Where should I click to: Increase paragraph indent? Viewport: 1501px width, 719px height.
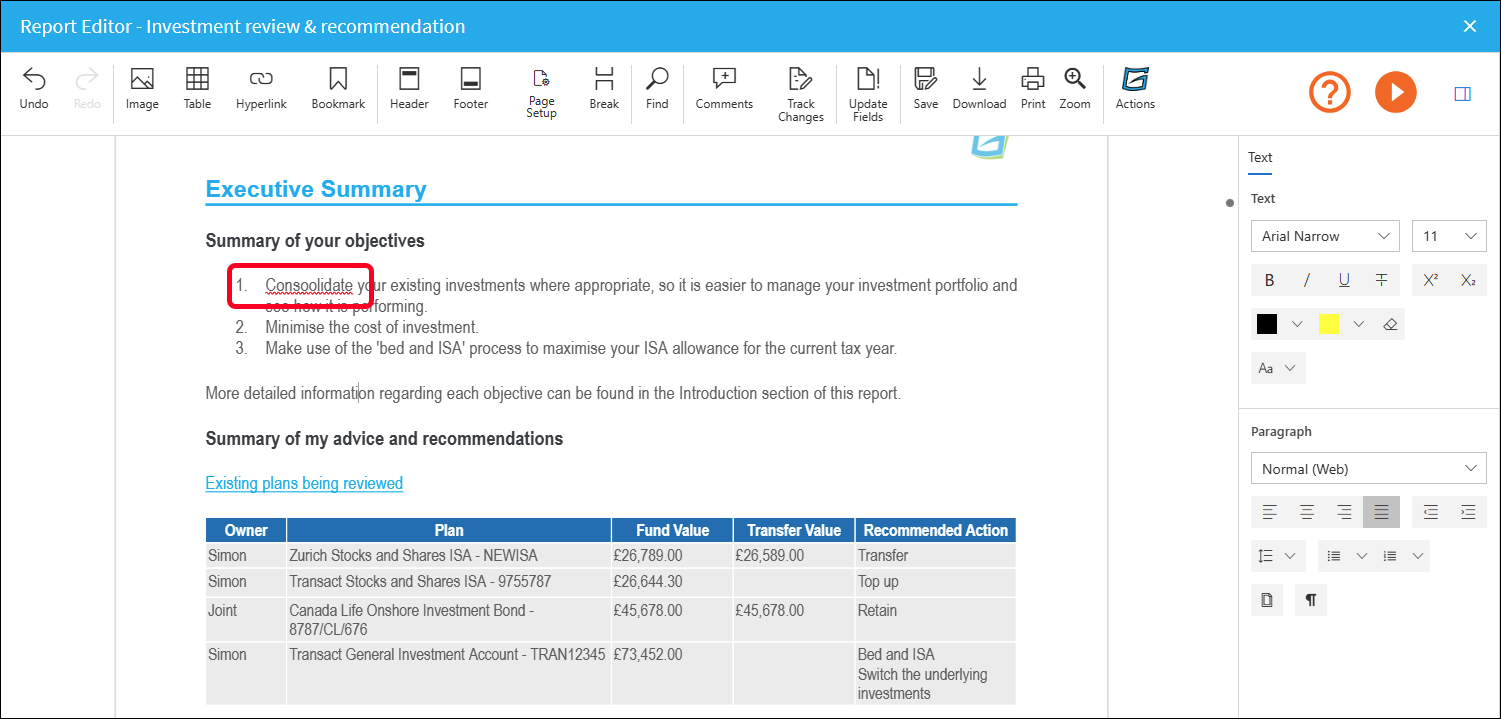pyautogui.click(x=1468, y=512)
